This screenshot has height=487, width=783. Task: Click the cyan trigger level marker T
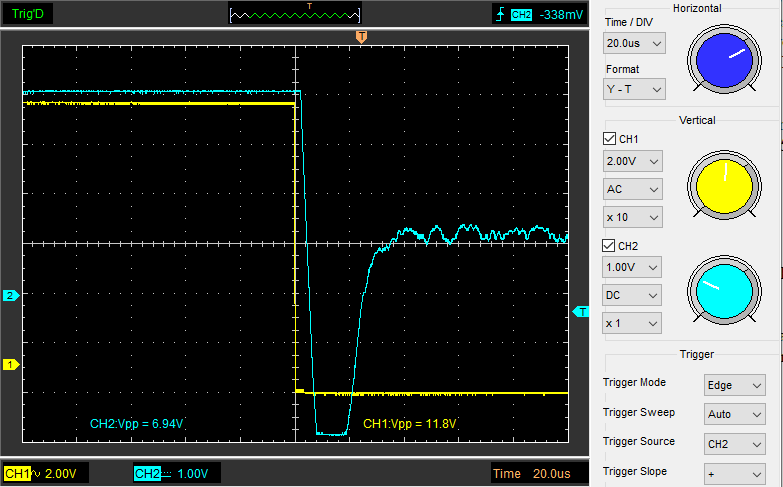pyautogui.click(x=581, y=312)
